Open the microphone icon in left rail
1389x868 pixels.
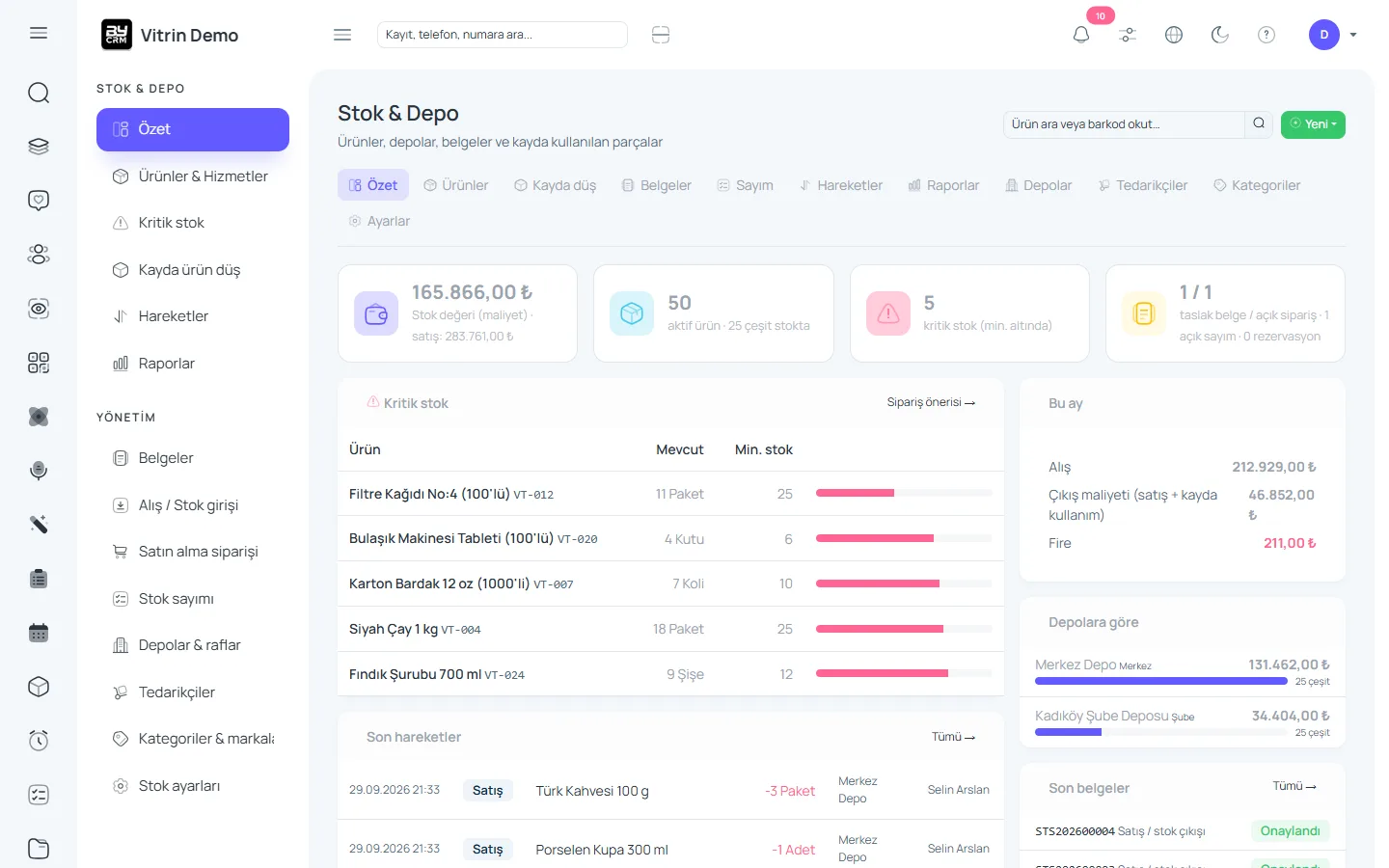pyautogui.click(x=39, y=471)
